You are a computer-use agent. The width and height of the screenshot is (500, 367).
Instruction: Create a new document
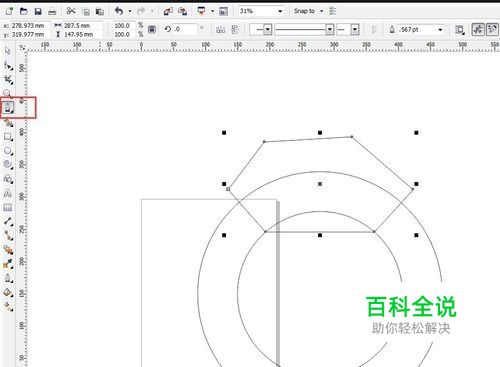(9, 11)
